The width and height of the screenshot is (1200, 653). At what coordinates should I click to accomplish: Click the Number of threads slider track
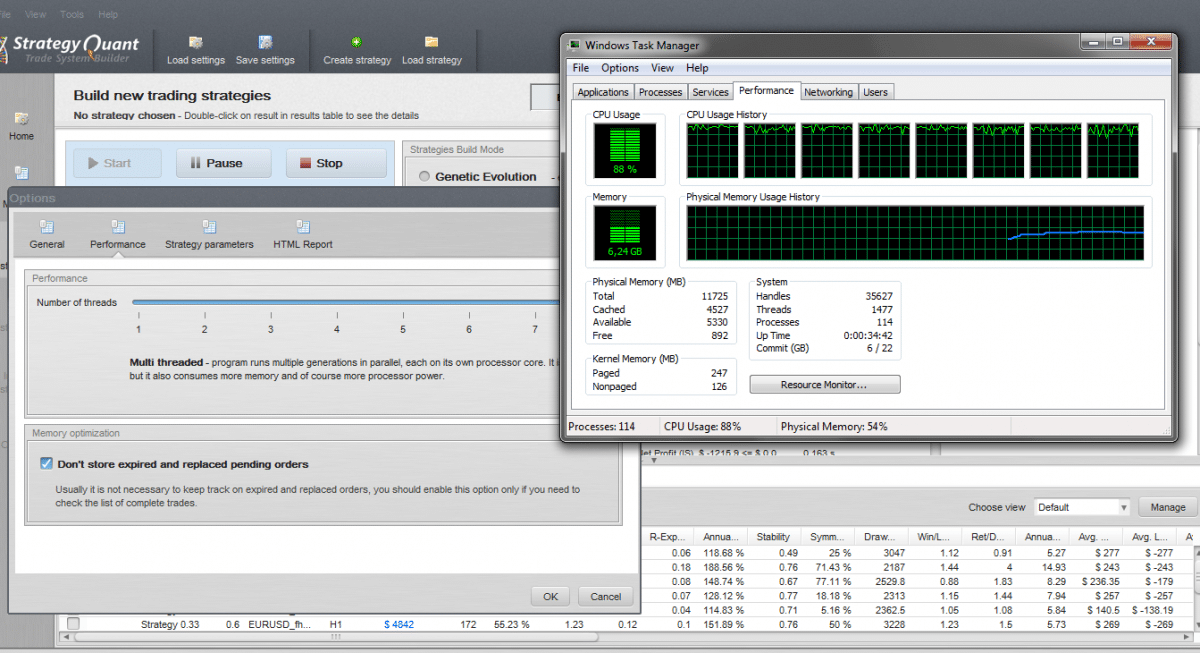coord(345,302)
